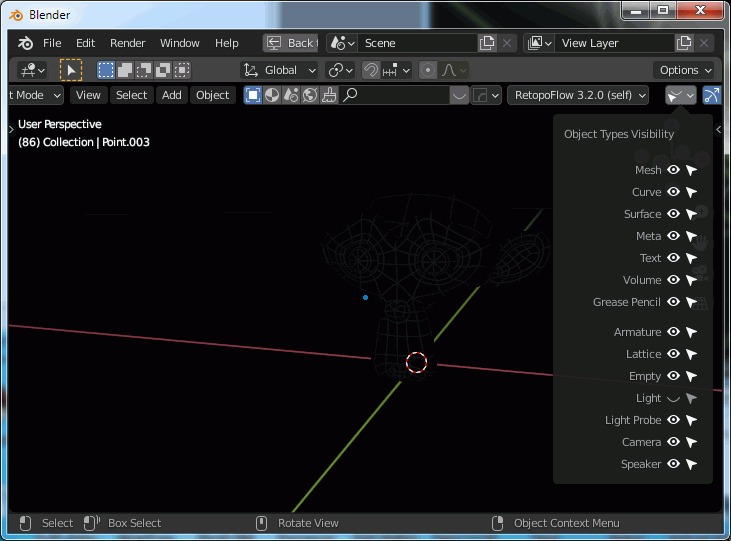Image resolution: width=731 pixels, height=541 pixels.
Task: Expand the sidebar with right-edge arrow
Action: tap(718, 130)
